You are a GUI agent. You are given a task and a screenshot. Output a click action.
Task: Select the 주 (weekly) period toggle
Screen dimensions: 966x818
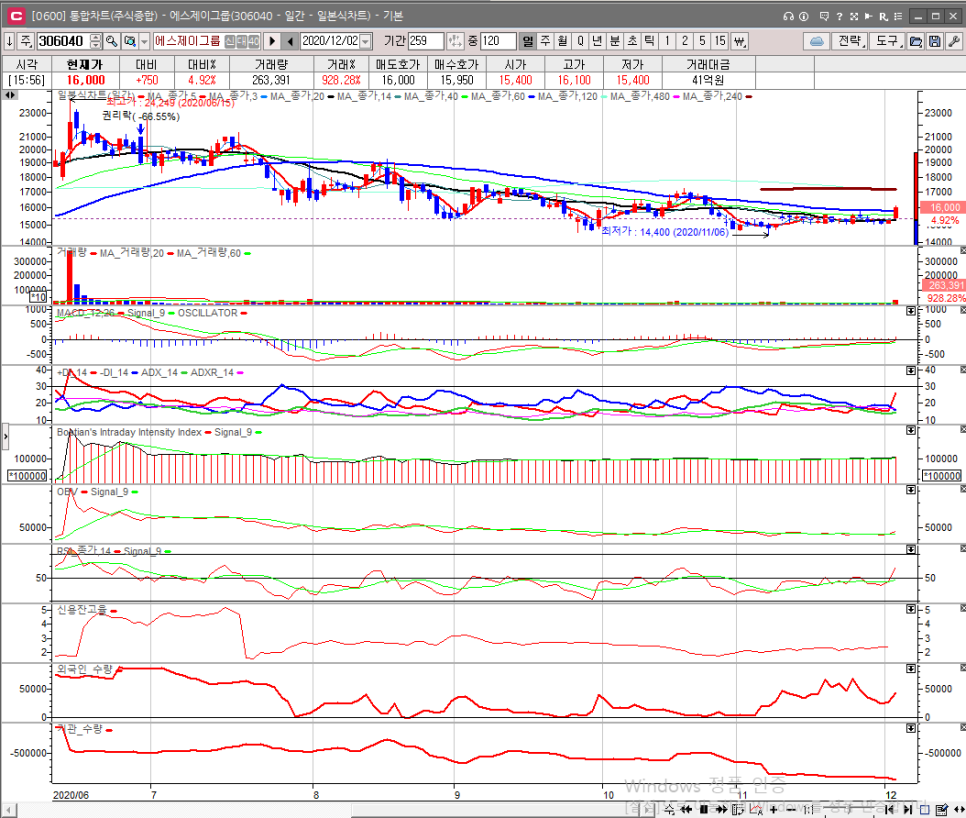(x=545, y=41)
